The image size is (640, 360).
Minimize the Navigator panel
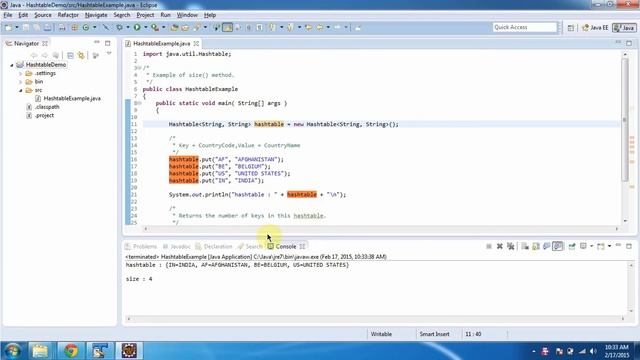(x=97, y=42)
